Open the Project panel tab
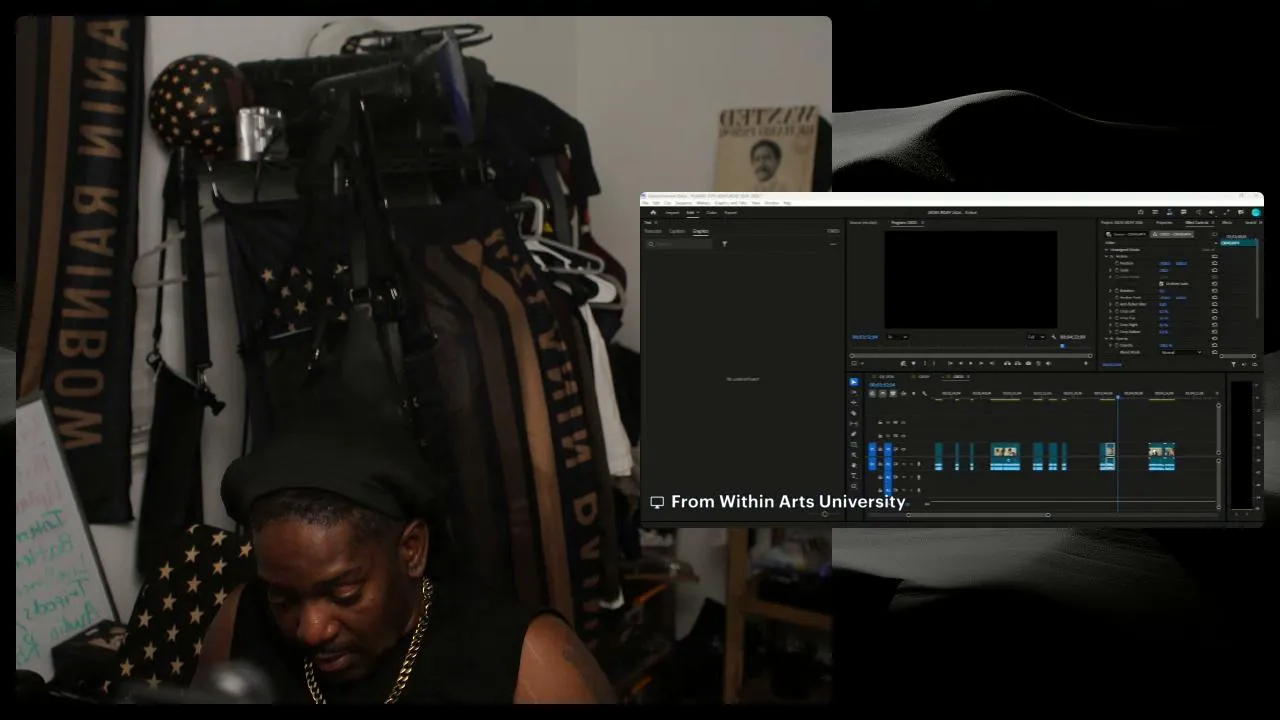Viewport: 1280px width, 720px height. point(1122,222)
